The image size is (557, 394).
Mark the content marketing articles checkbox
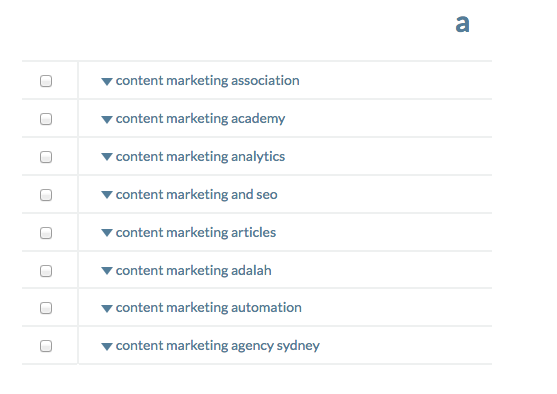point(46,233)
